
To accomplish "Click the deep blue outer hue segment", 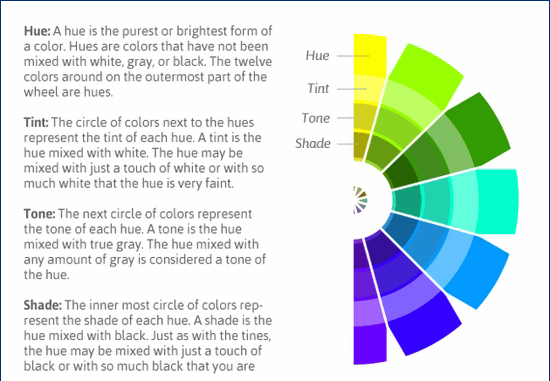I will click(x=426, y=326).
